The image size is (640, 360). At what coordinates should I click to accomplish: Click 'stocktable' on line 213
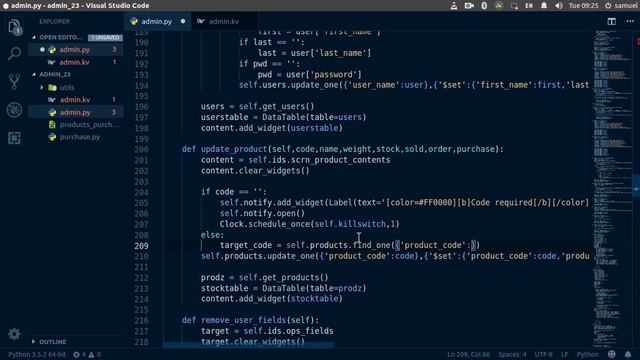pos(224,288)
